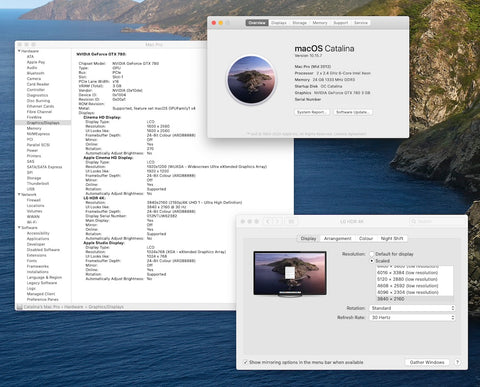Select SATA/SATA Express in the sidebar
Screen dimensions: 480x387
click(x=44, y=167)
